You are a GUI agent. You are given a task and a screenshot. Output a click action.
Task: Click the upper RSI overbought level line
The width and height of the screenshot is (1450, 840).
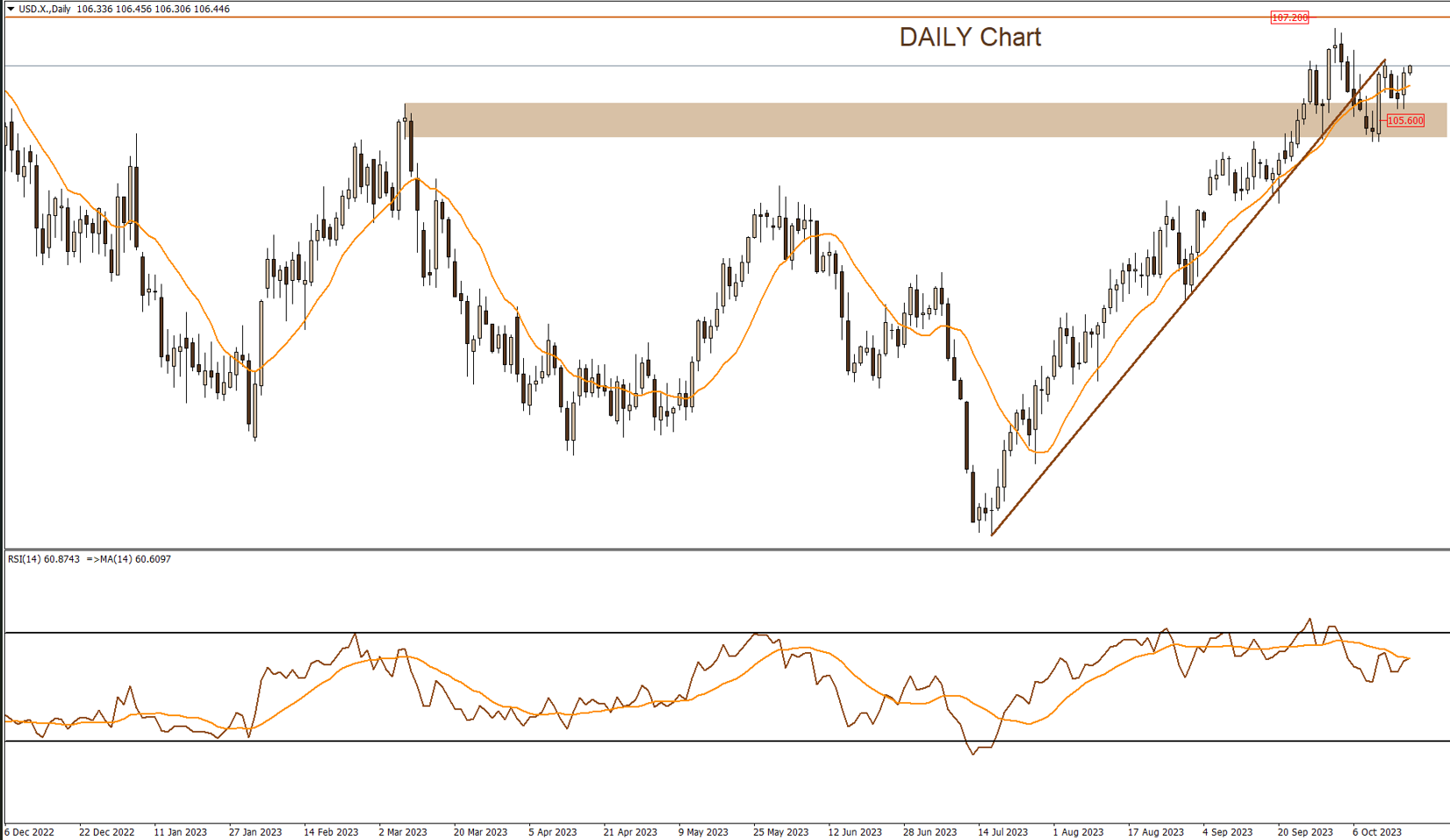[614, 633]
